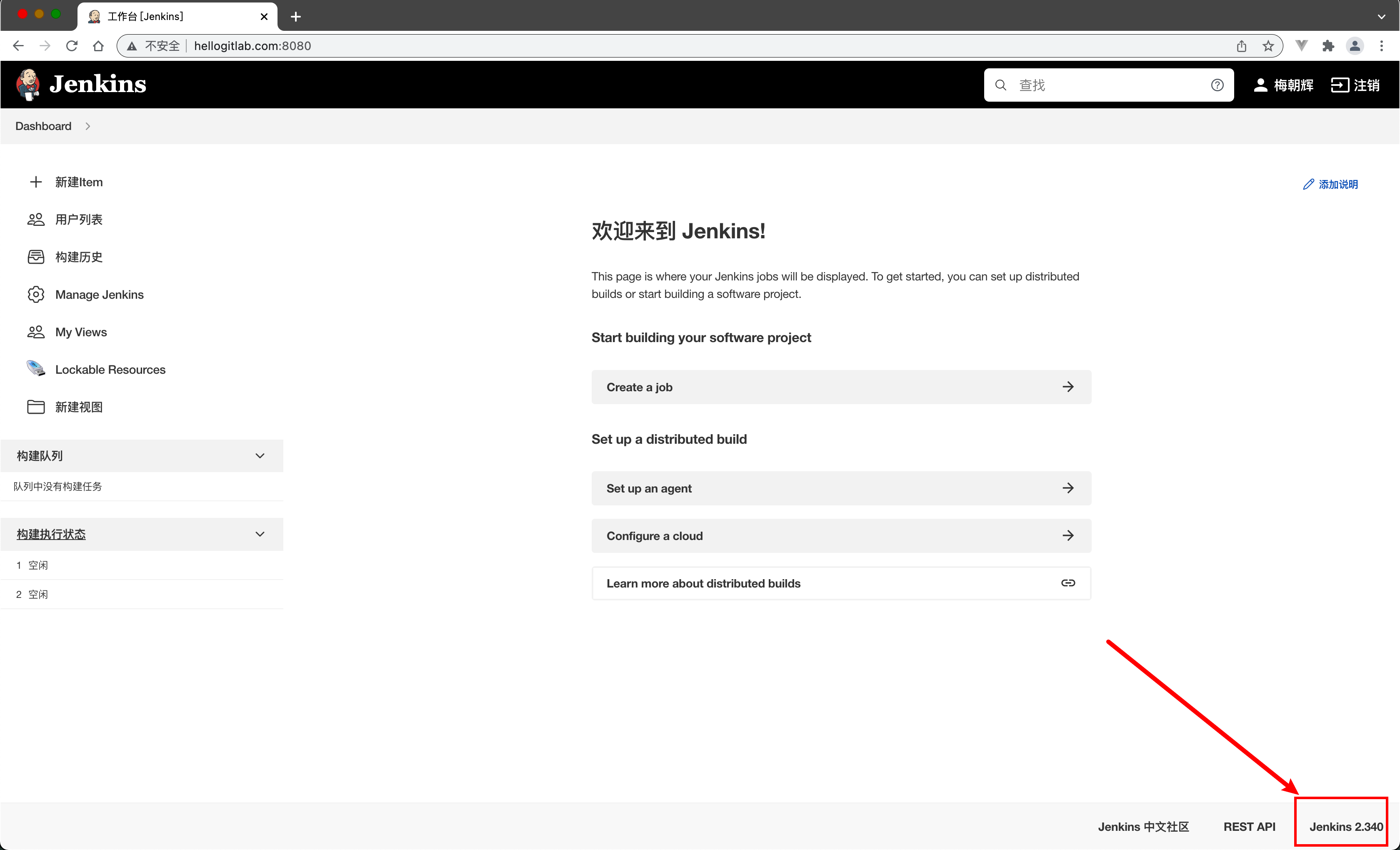Click the share page icon in address bar
The image size is (1400, 850).
click(1242, 46)
